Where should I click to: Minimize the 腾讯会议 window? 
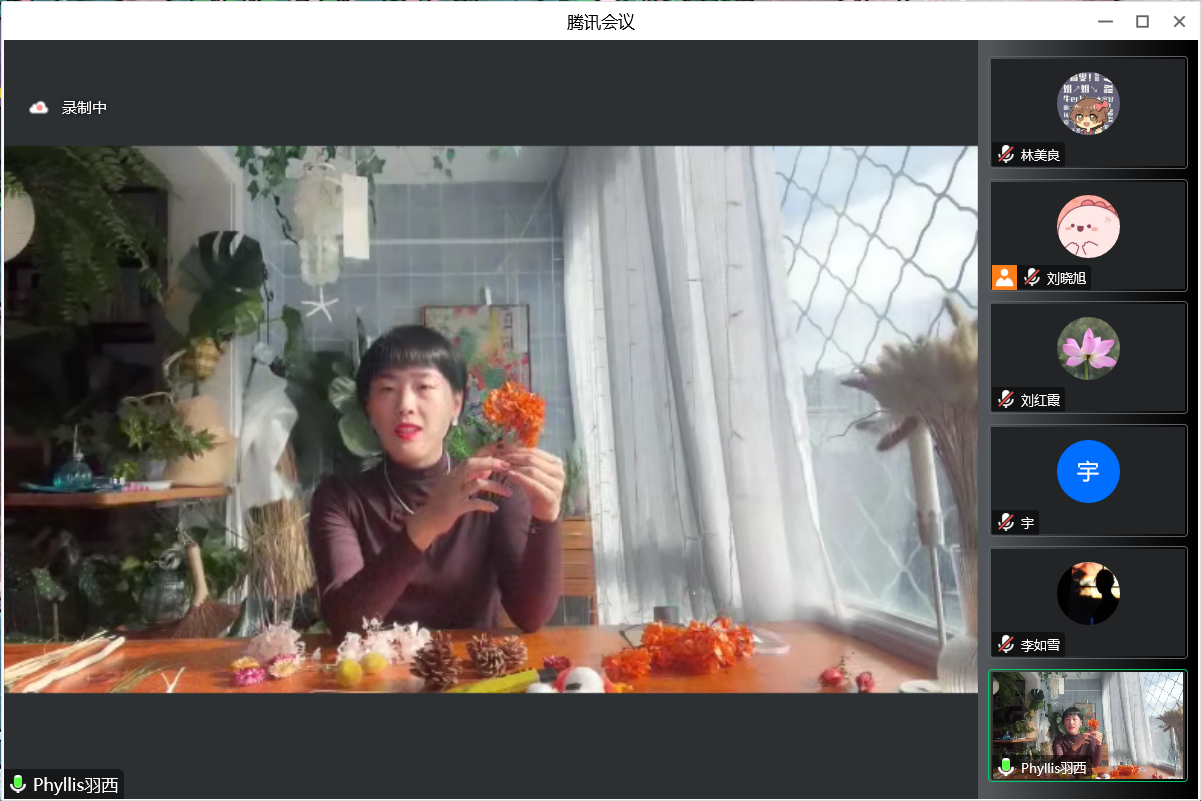coord(1105,21)
